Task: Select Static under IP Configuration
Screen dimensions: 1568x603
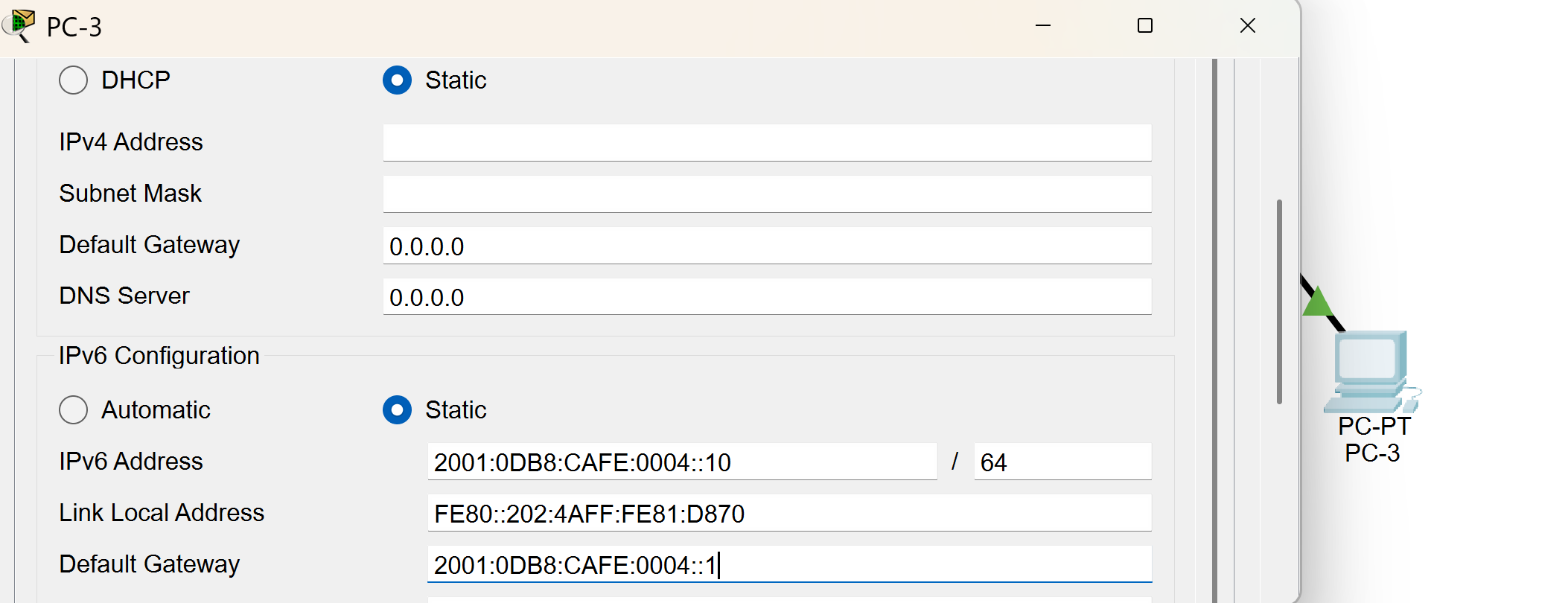Action: [x=397, y=80]
